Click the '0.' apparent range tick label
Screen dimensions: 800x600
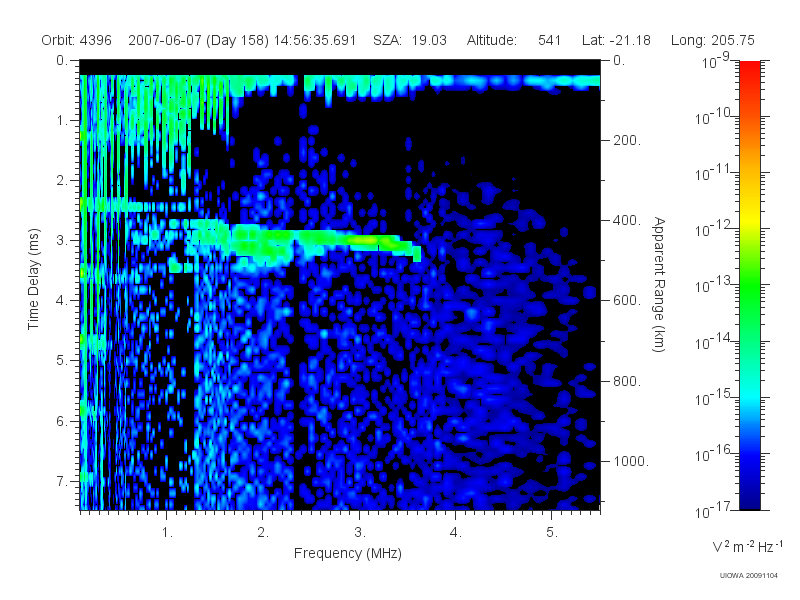pos(619,61)
